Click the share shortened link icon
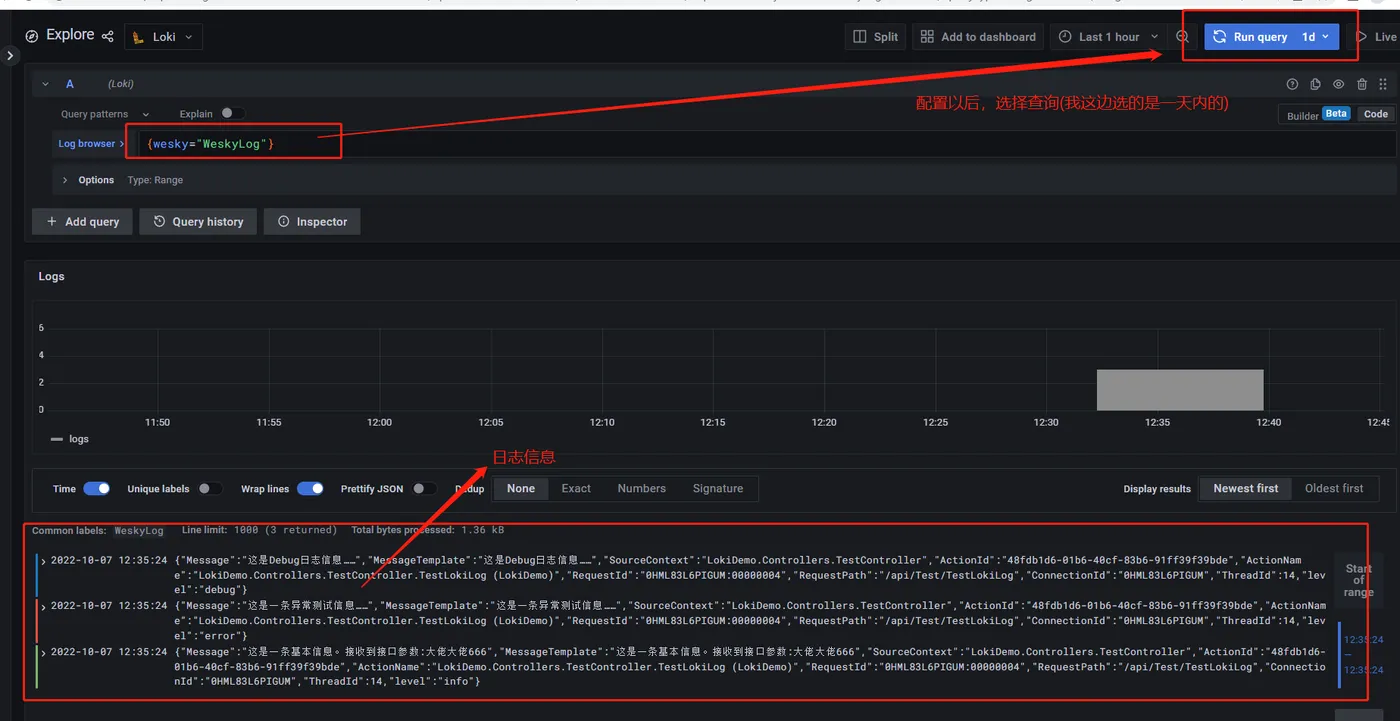Screen dimensions: 1400x721 [108, 36]
